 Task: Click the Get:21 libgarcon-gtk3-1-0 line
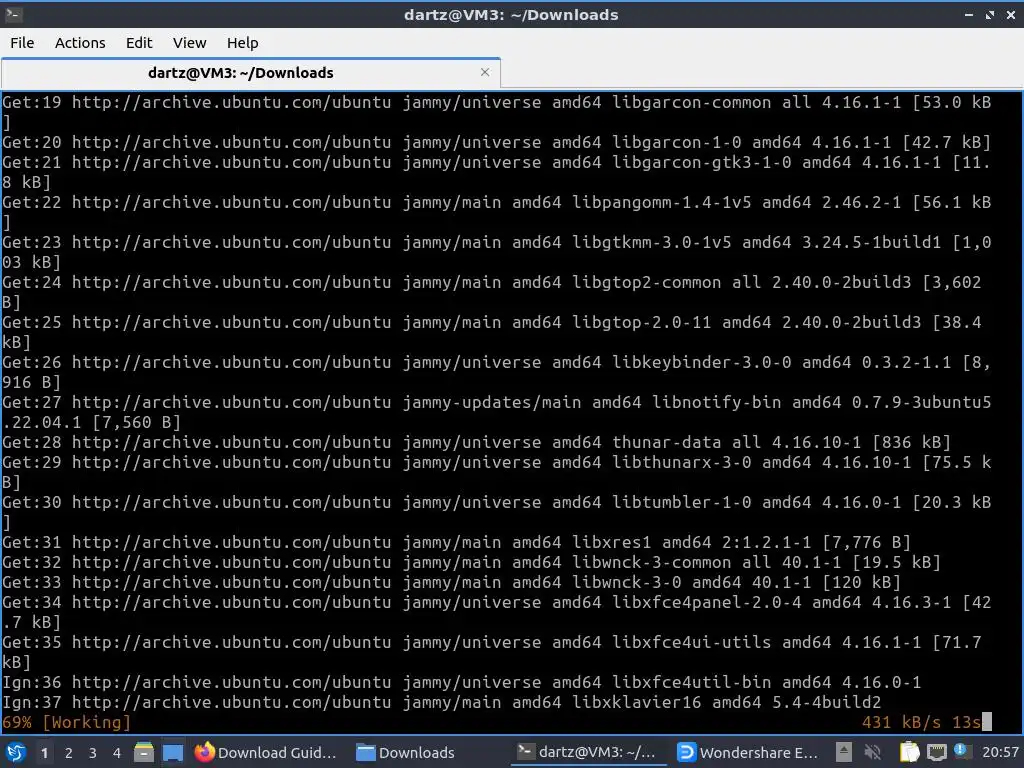point(497,172)
